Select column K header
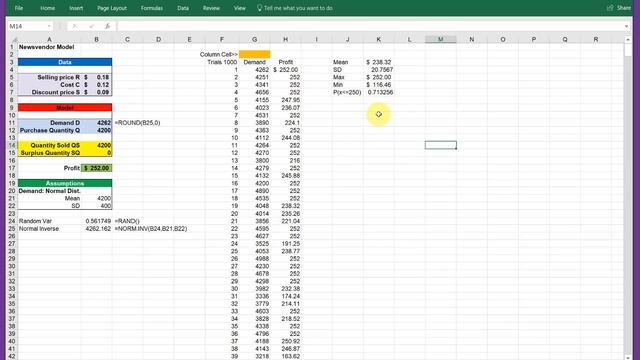The width and height of the screenshot is (640, 360). pos(379,40)
